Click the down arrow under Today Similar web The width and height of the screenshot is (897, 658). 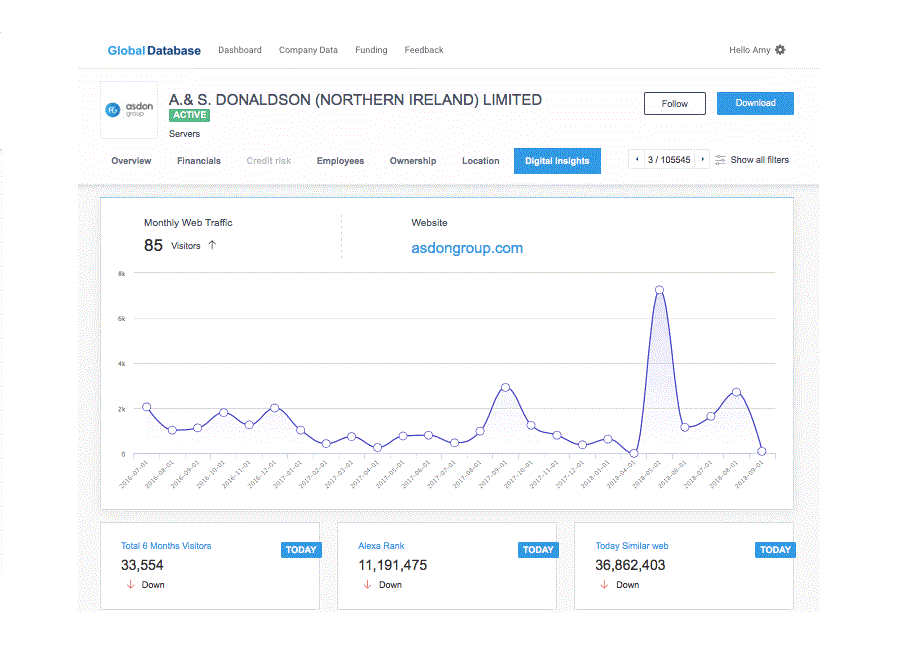click(x=604, y=585)
